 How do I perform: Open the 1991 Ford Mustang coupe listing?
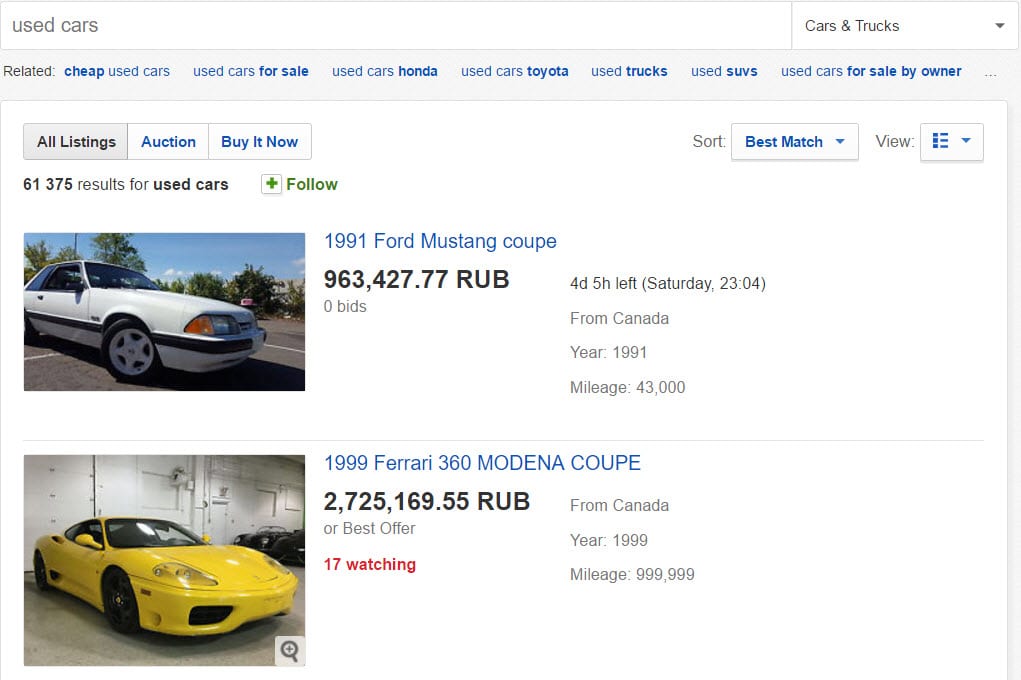(440, 241)
